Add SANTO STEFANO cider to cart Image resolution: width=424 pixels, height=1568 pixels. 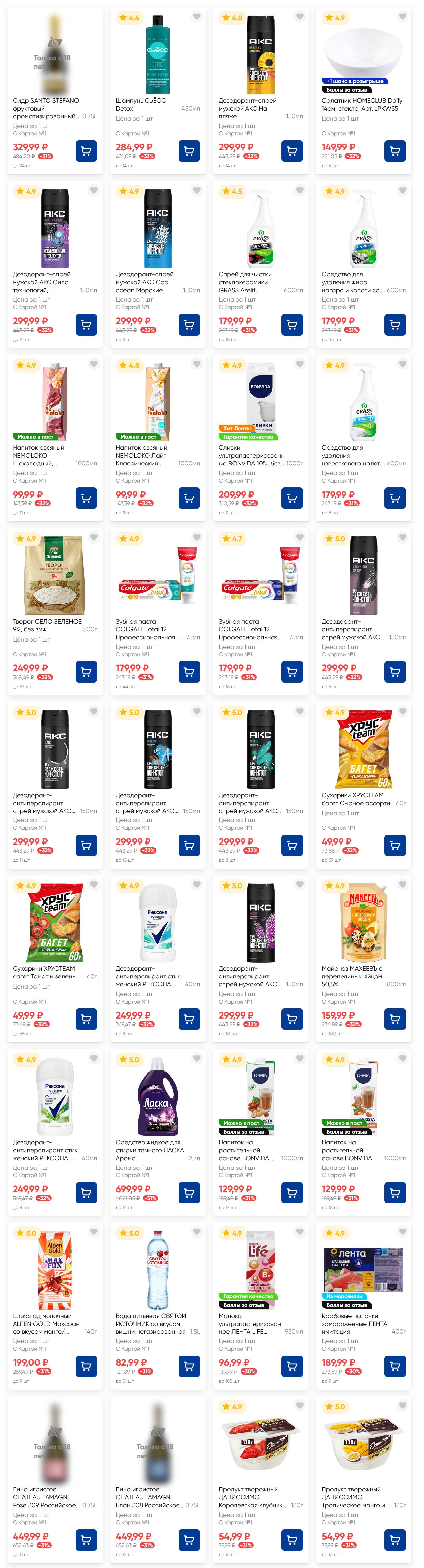point(86,151)
